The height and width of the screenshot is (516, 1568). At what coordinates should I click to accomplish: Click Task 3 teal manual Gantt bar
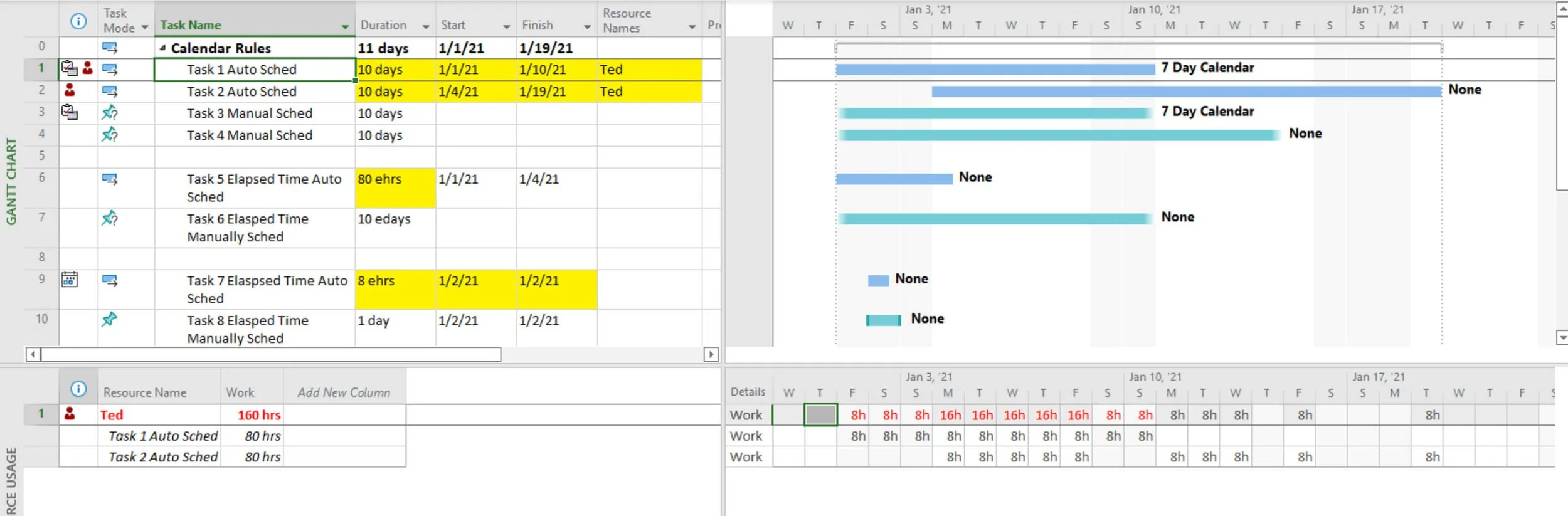[x=995, y=113]
